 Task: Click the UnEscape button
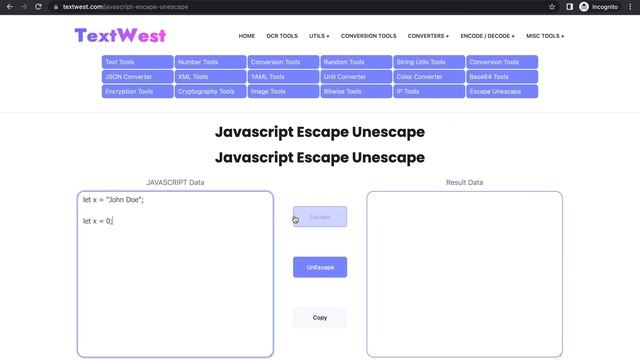point(320,267)
